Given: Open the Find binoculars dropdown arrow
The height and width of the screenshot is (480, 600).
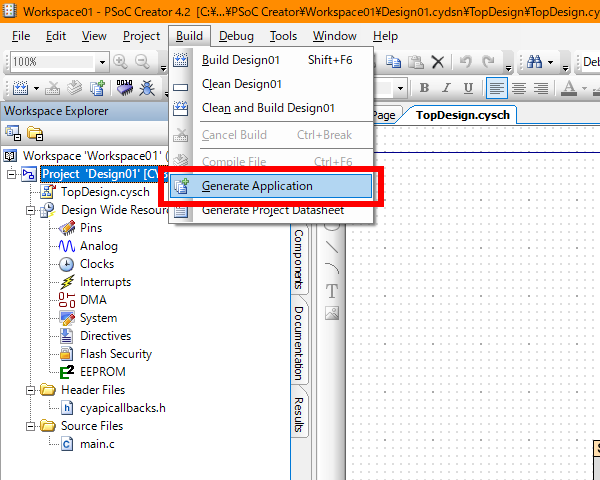Looking at the screenshot, I should (550, 62).
